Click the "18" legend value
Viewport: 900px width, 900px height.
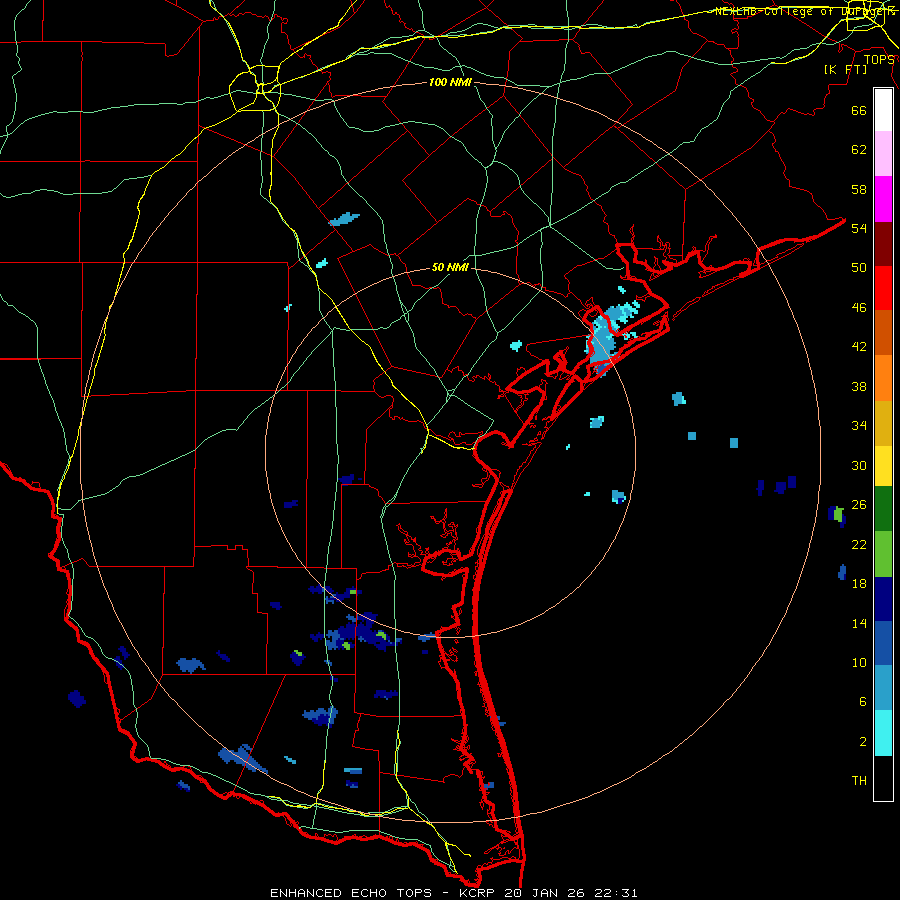click(859, 583)
